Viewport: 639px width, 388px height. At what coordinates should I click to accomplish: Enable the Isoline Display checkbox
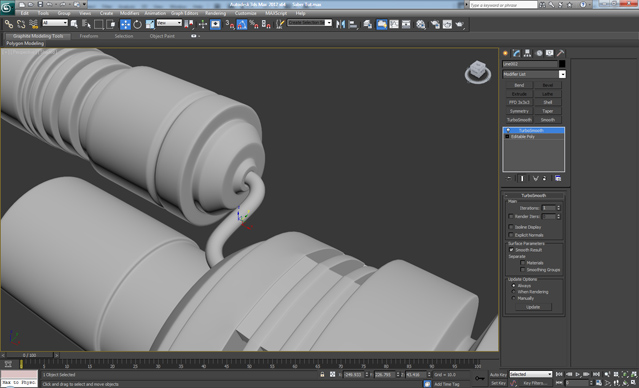[x=511, y=227]
